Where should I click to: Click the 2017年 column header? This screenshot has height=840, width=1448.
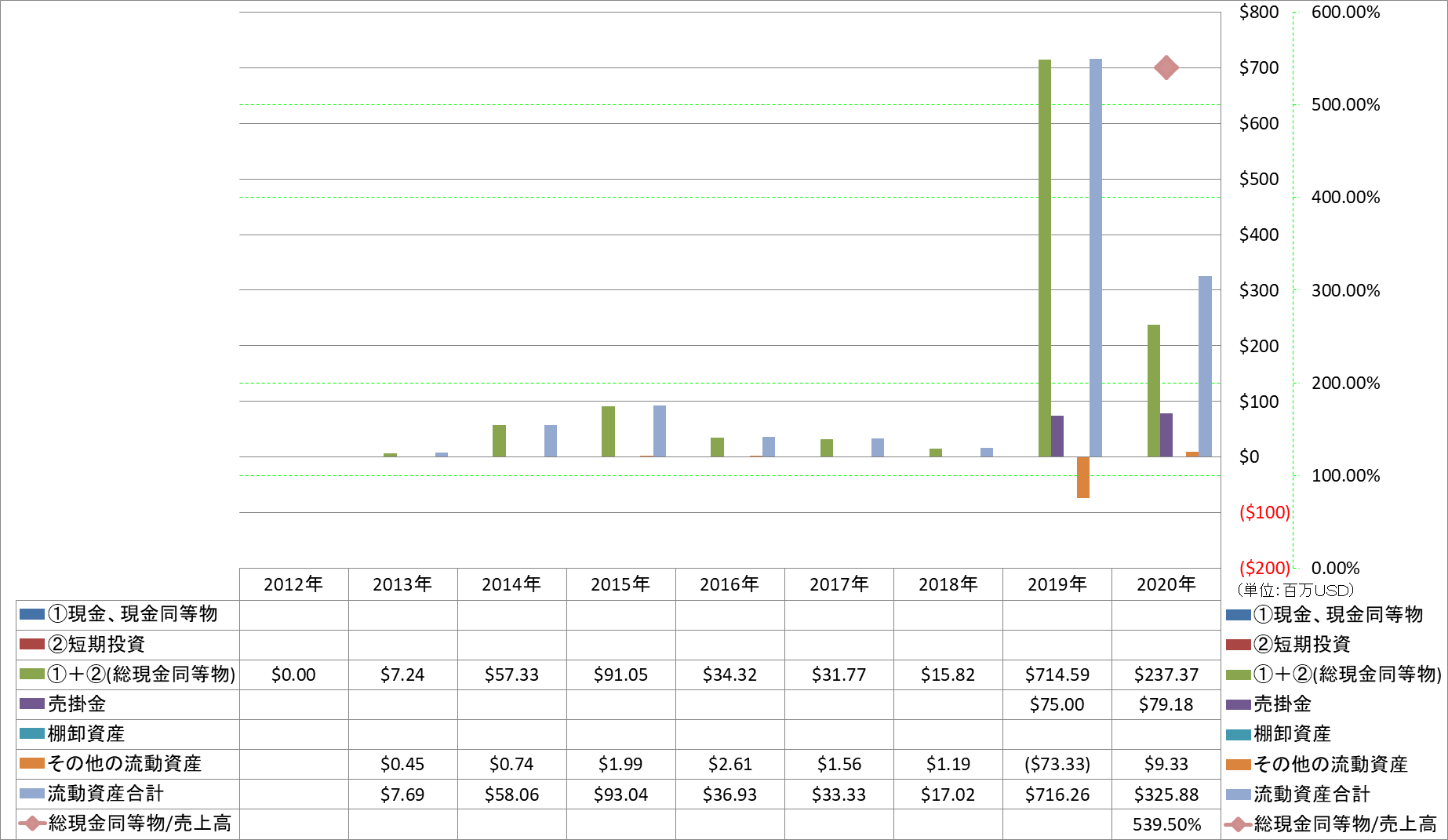(x=839, y=584)
